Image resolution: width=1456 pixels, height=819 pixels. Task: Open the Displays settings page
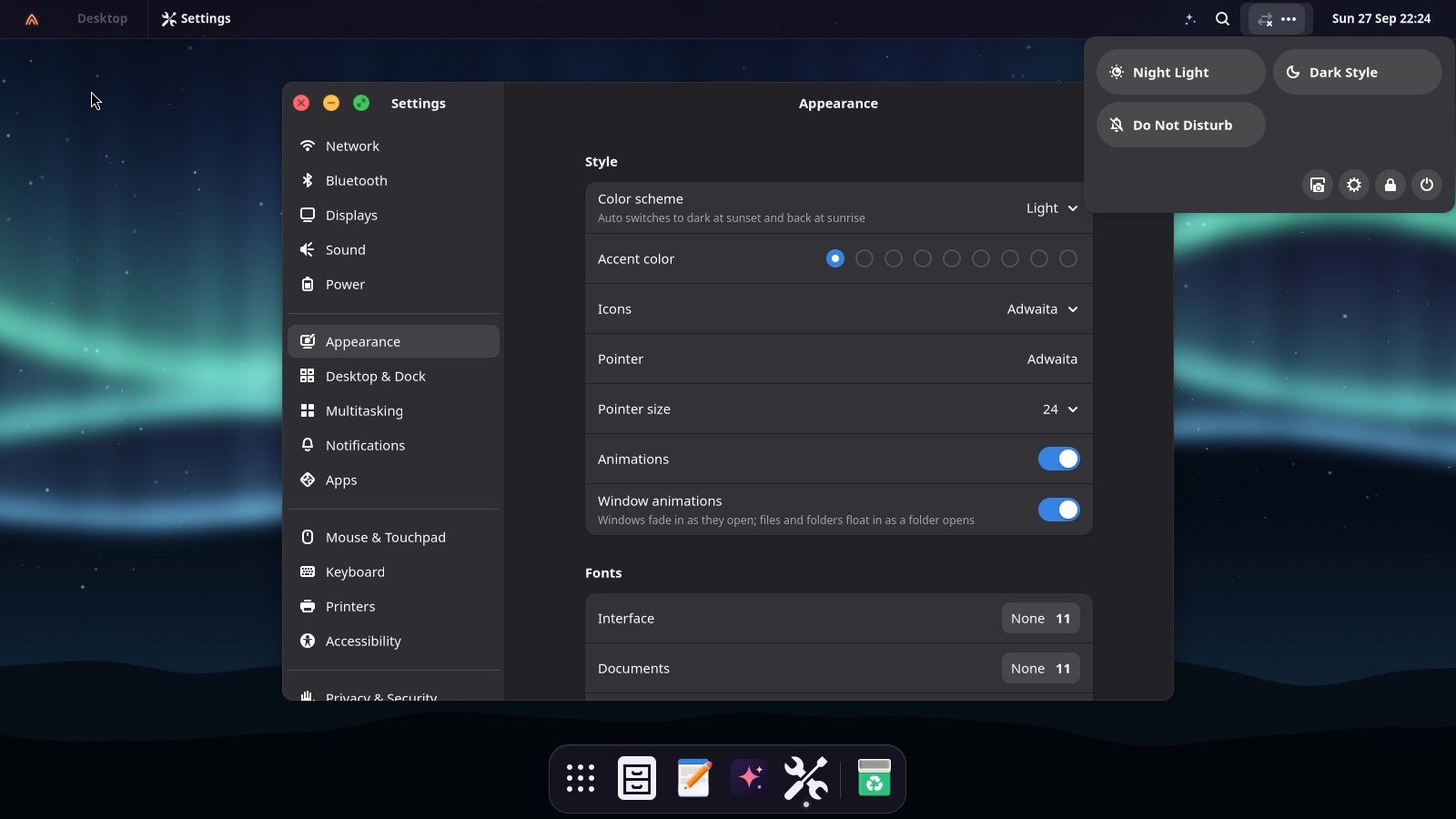pyautogui.click(x=393, y=215)
